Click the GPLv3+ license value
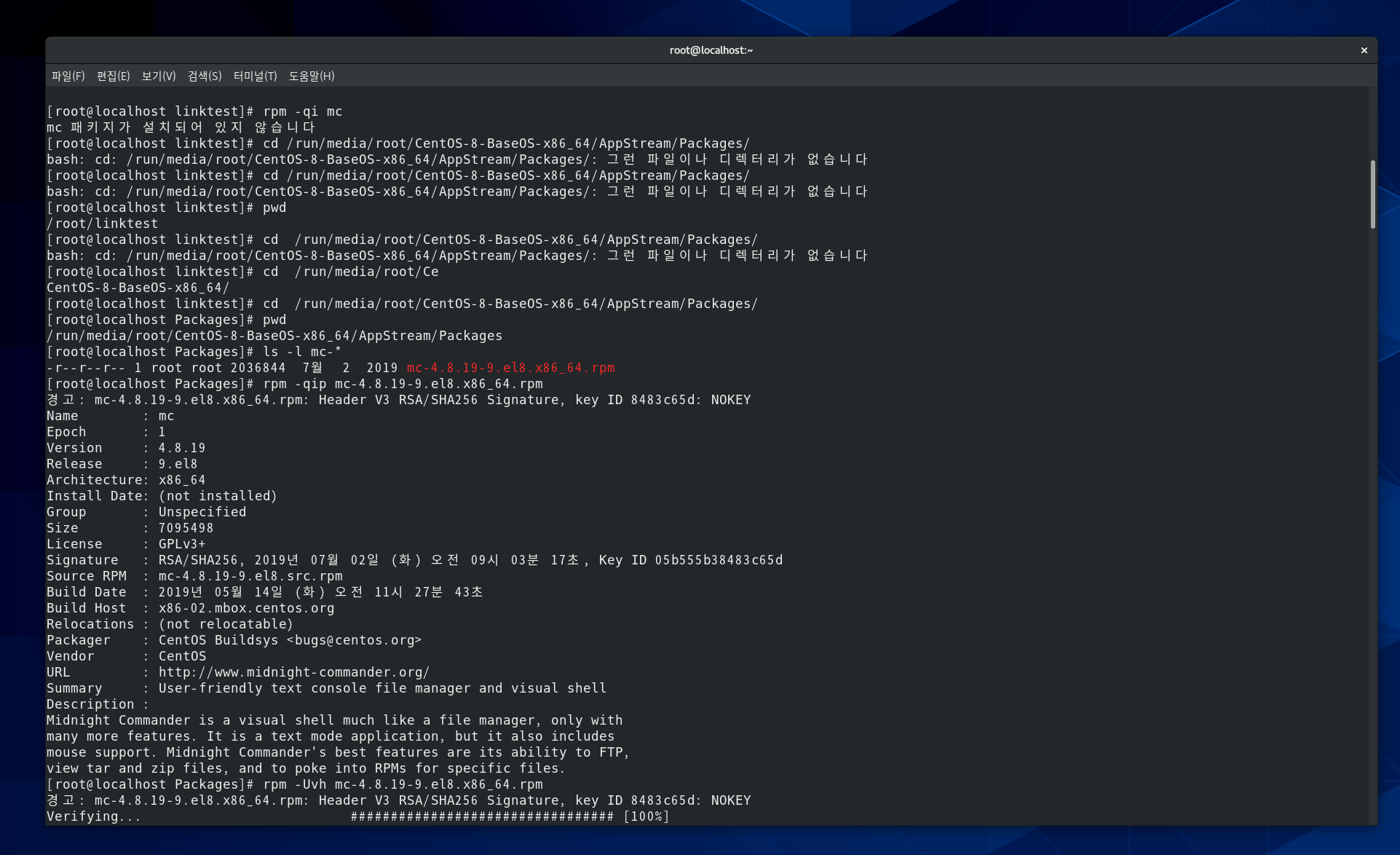 point(182,544)
